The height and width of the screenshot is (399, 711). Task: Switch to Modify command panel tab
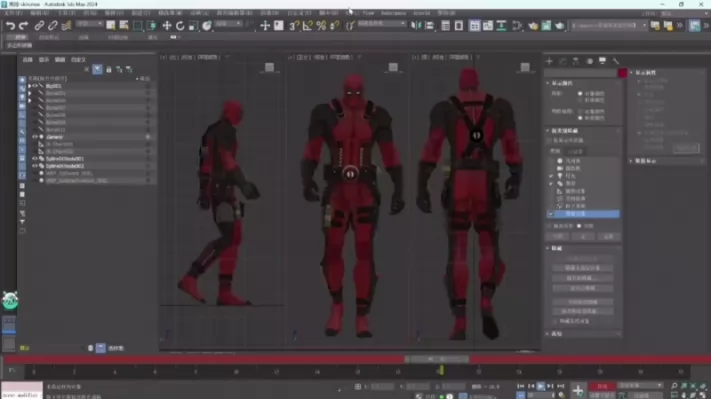tap(562, 61)
